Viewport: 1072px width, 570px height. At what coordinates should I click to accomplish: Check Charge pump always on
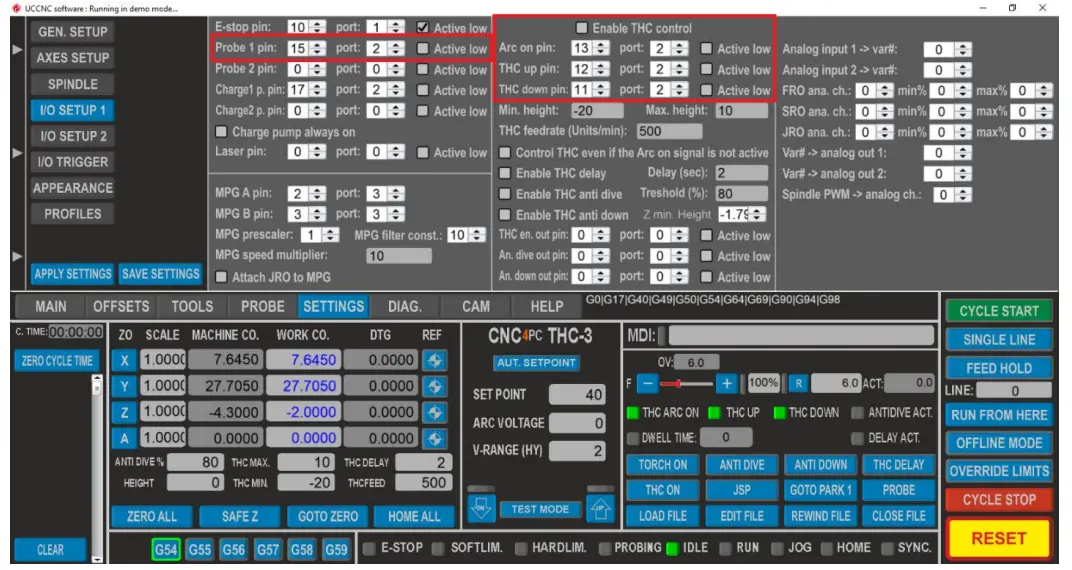pos(221,131)
